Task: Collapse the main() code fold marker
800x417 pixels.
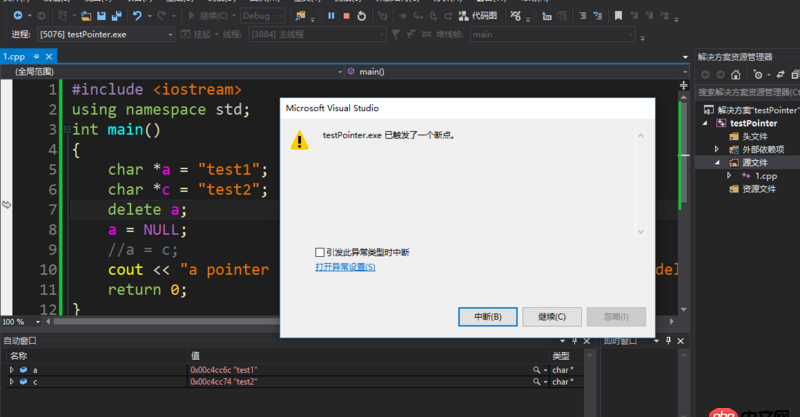Action: click(x=67, y=130)
